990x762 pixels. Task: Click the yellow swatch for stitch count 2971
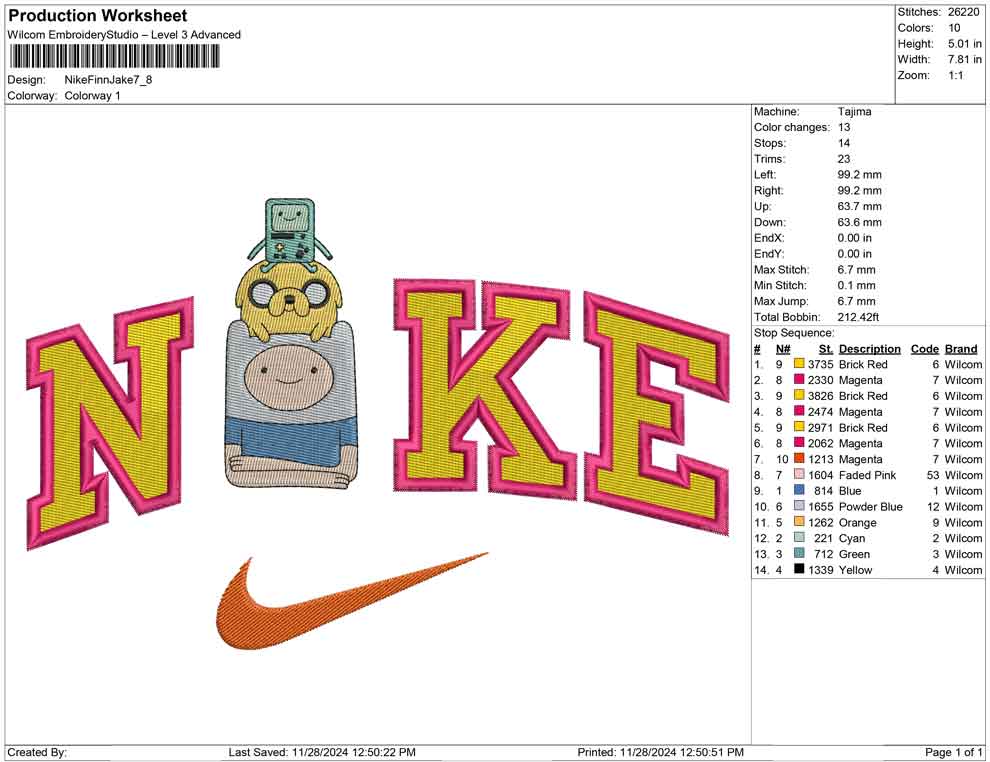pyautogui.click(x=799, y=427)
